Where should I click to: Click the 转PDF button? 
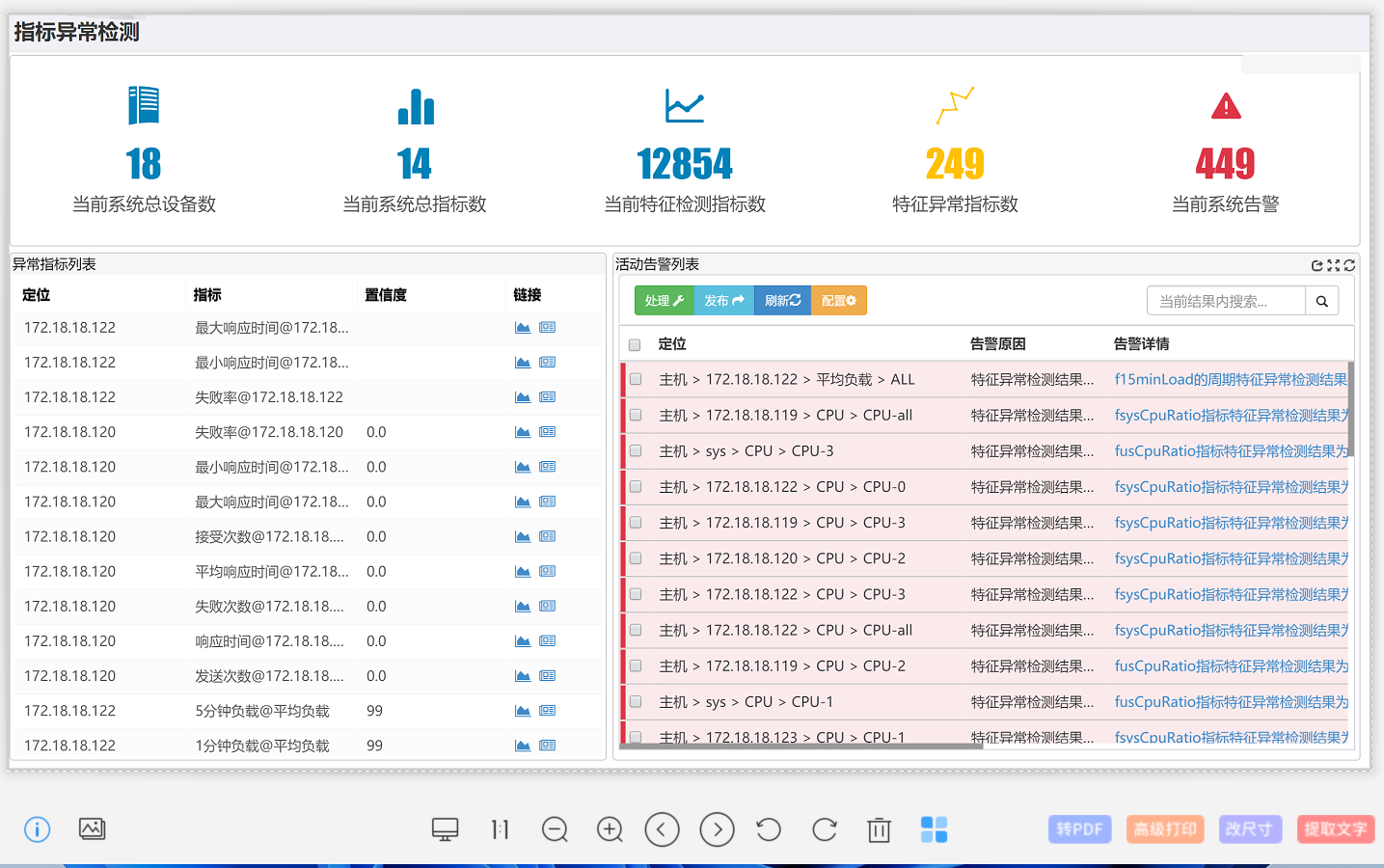pos(1079,829)
